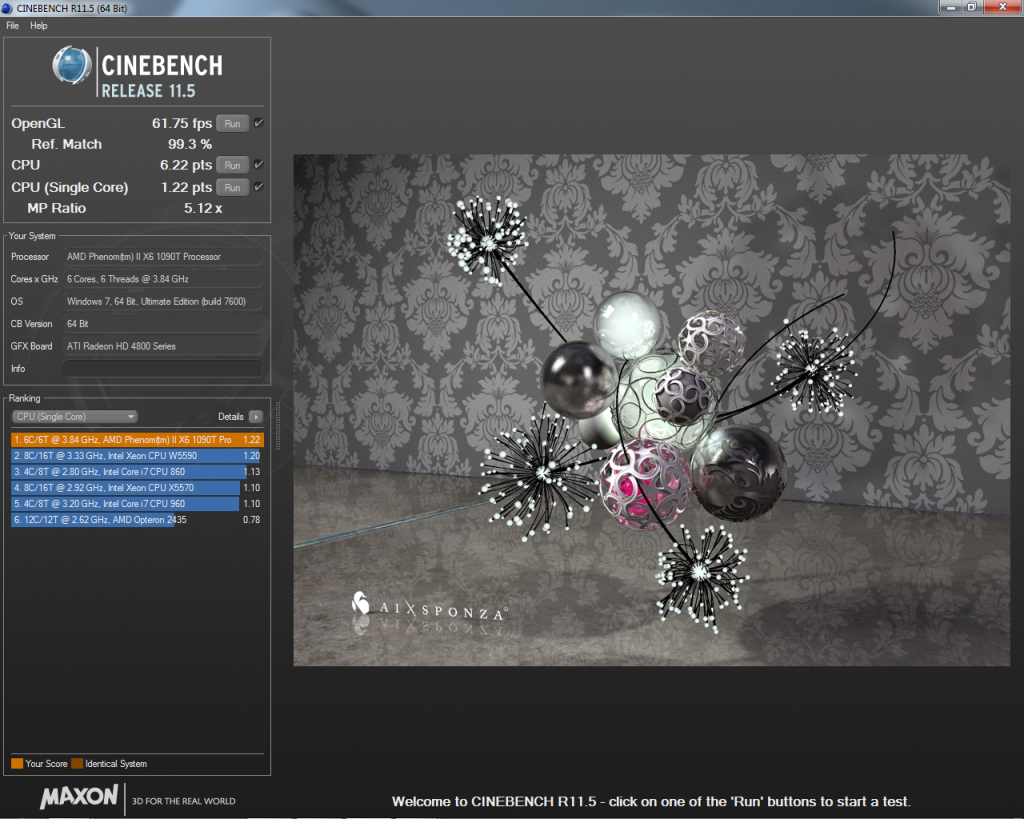Click the MP Ratio value 5.12 x
The width and height of the screenshot is (1024, 819).
coord(203,208)
